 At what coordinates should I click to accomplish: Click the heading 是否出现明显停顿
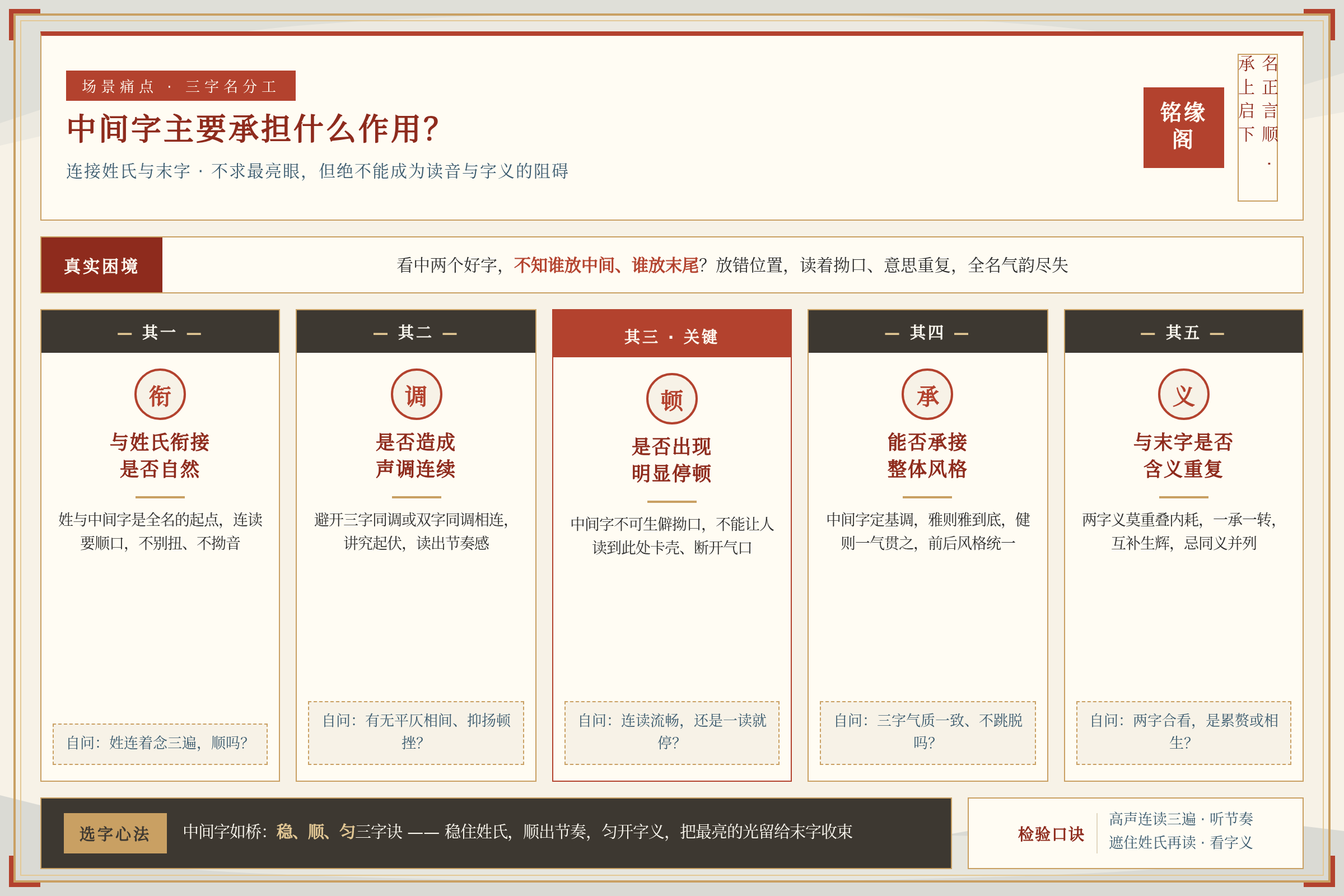coord(672,460)
